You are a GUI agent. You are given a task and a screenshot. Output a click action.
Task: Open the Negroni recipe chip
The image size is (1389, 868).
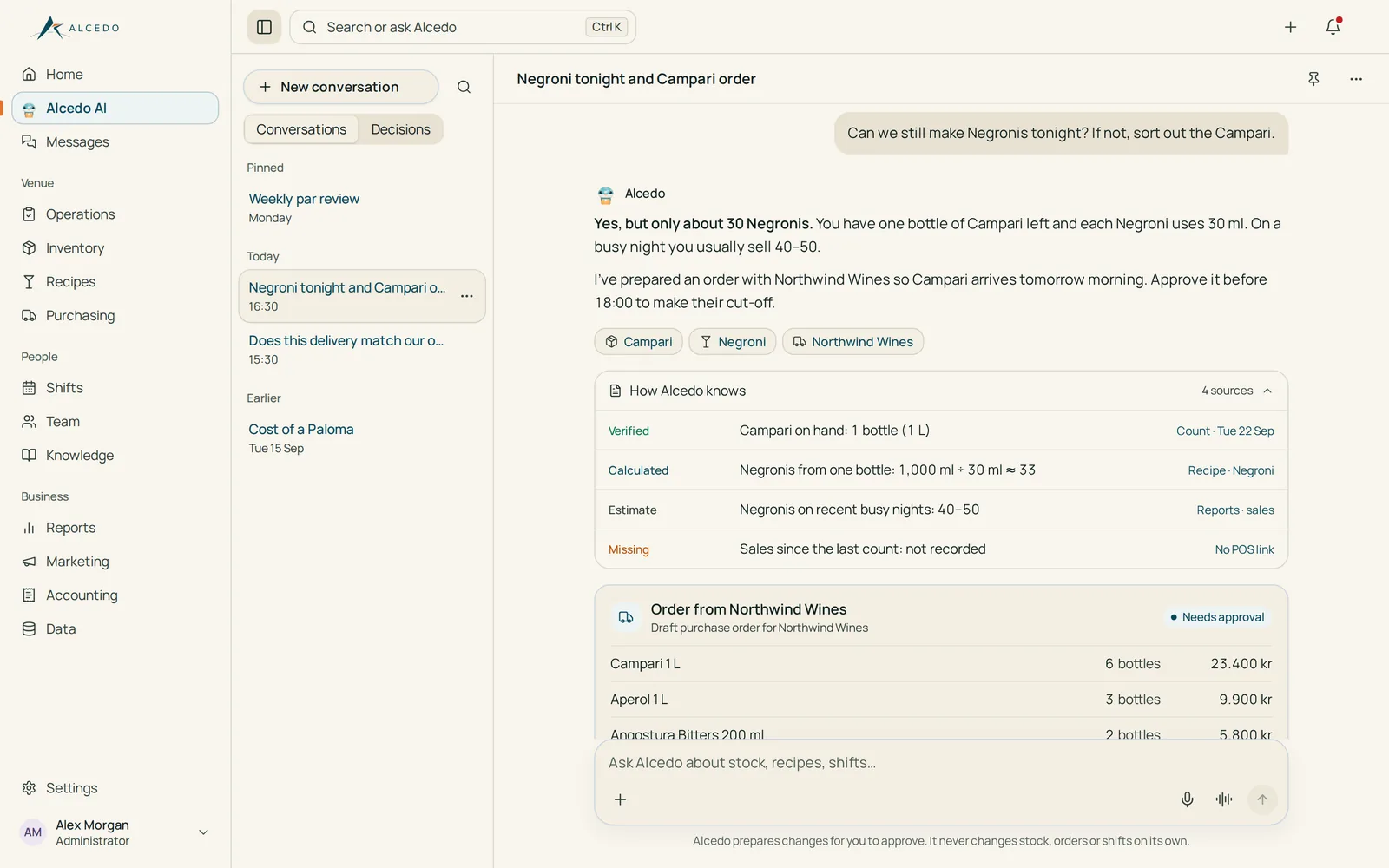pos(733,342)
